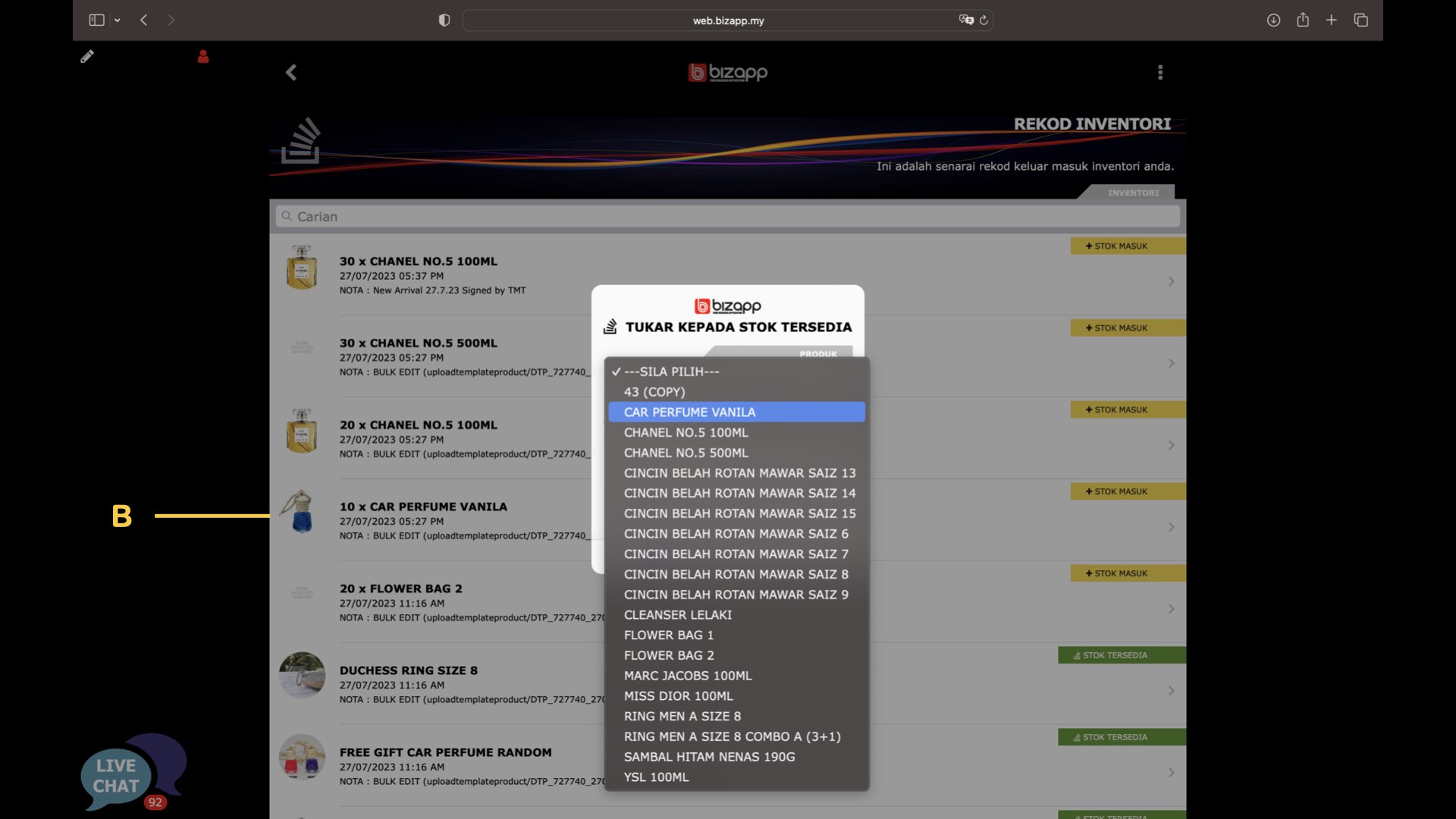Screen dimensions: 1456x819
Task: Select SAMBAL HITAM NENAS 190G option
Action: (736, 757)
